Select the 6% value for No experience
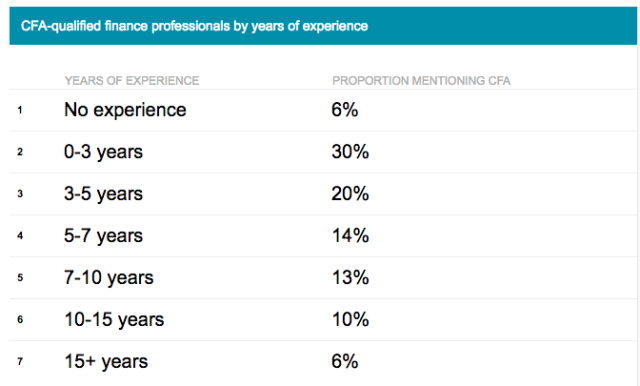 345,110
